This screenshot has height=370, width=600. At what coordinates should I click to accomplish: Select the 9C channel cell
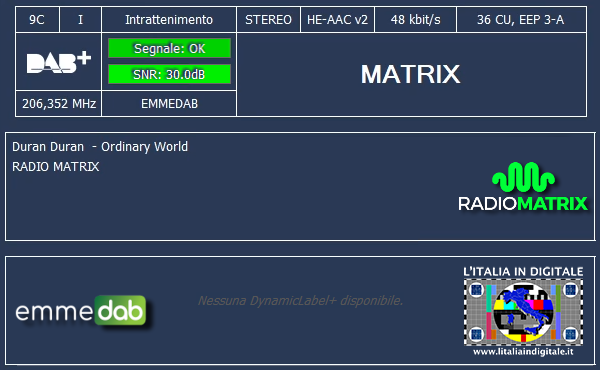tap(37, 20)
